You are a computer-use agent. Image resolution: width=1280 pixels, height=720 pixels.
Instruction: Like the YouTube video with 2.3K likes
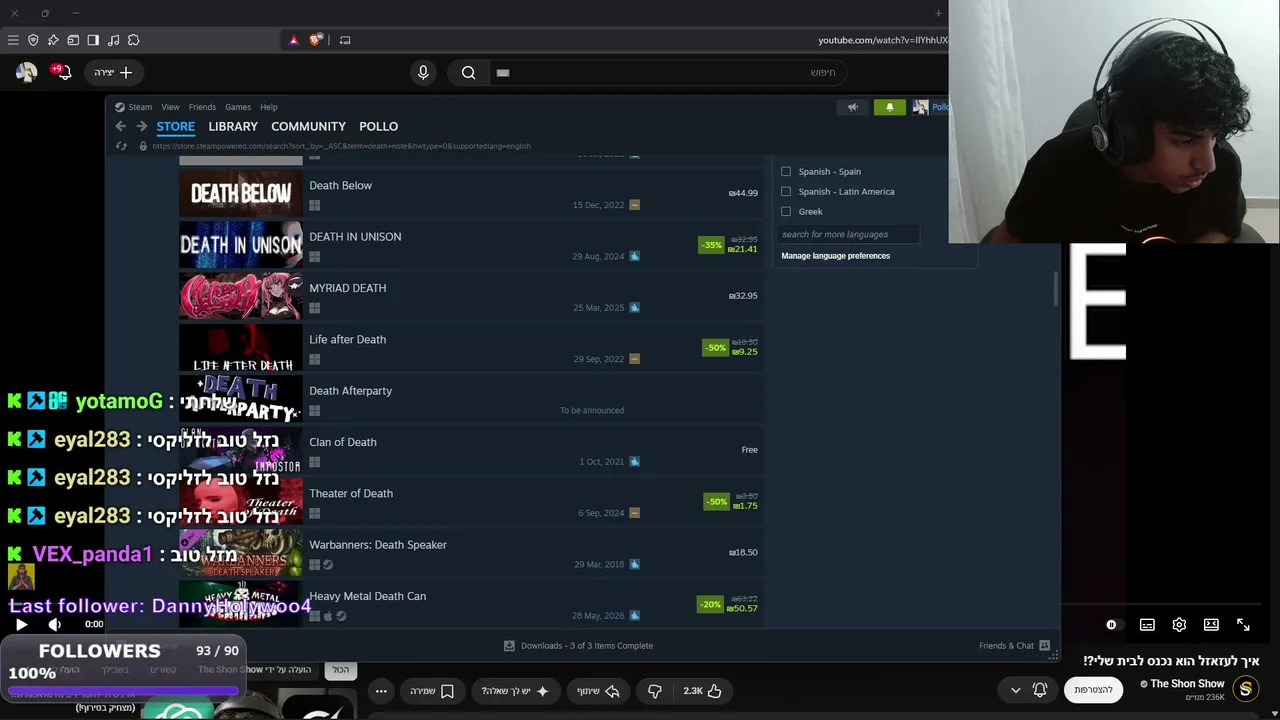[x=702, y=691]
